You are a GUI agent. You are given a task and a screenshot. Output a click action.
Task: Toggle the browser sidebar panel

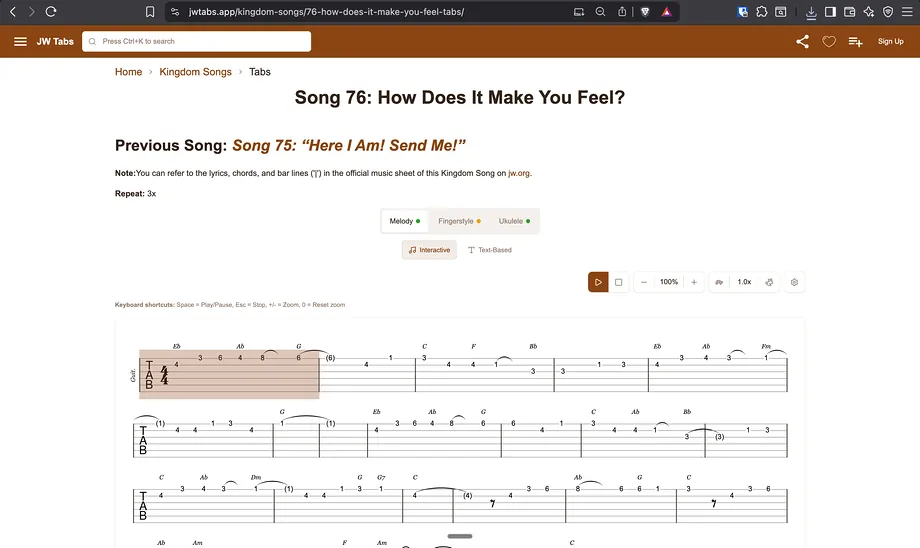[830, 12]
